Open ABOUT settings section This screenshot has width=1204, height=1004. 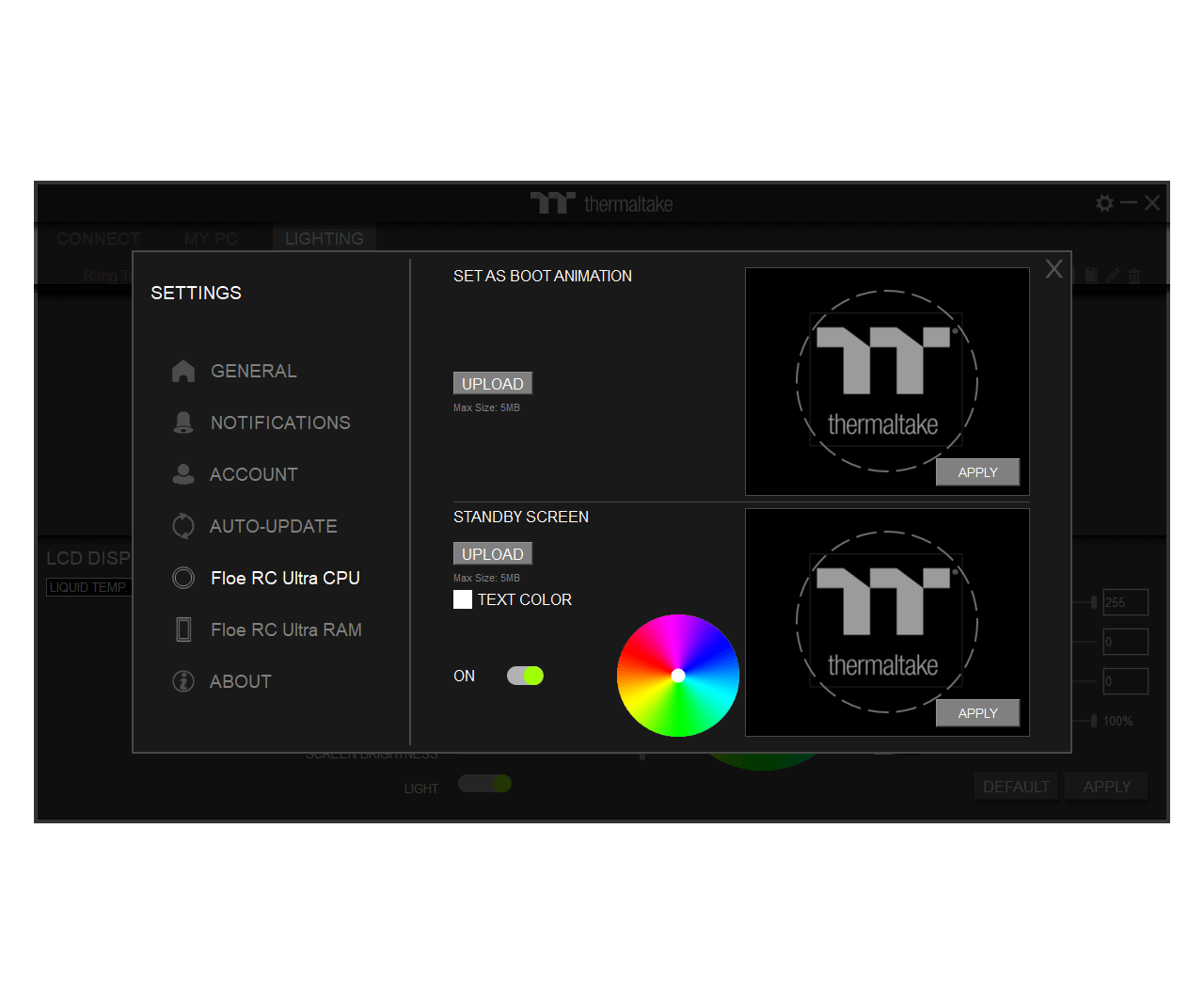point(240,681)
